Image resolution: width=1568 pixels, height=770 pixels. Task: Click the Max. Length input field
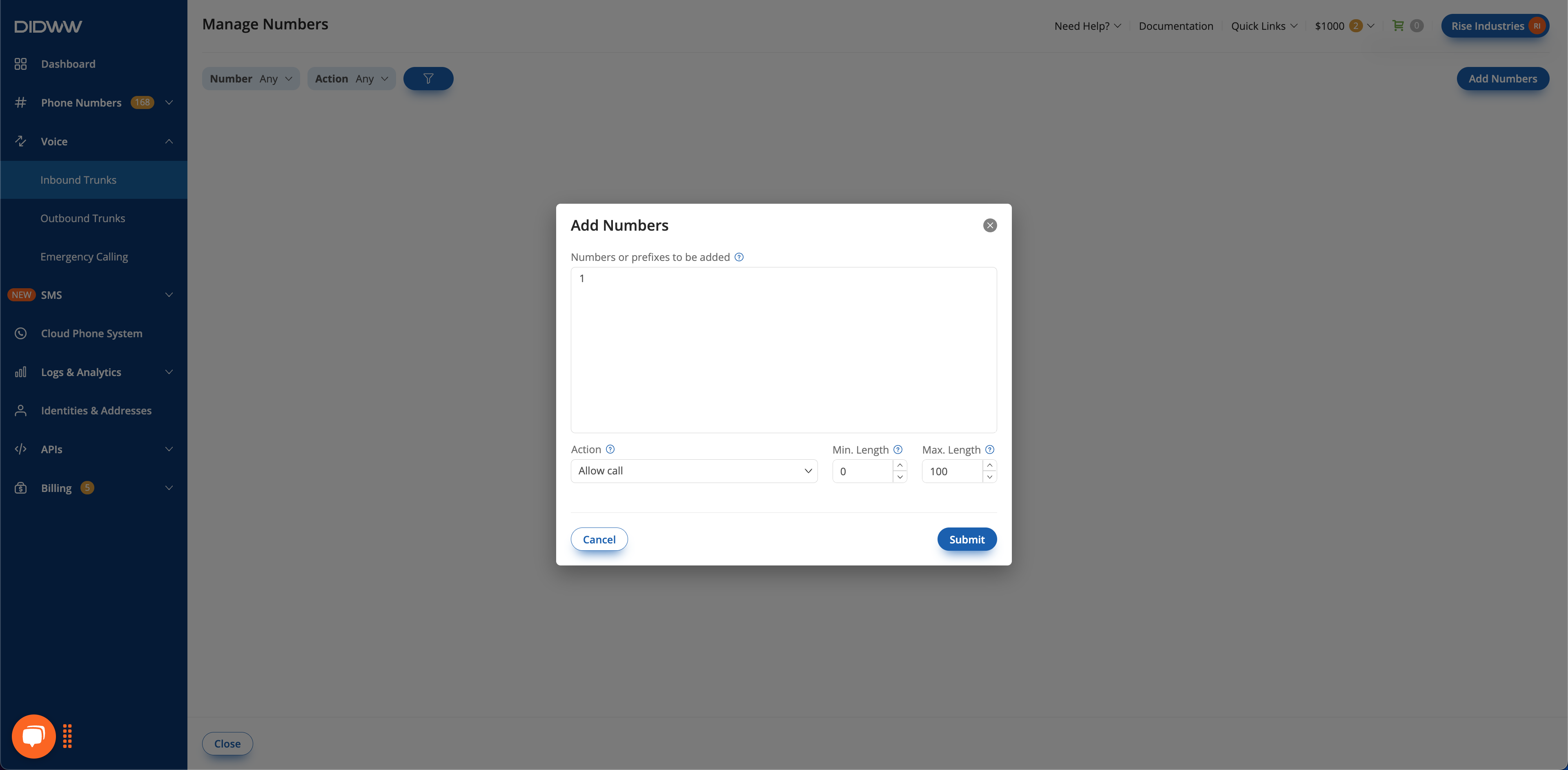(952, 471)
